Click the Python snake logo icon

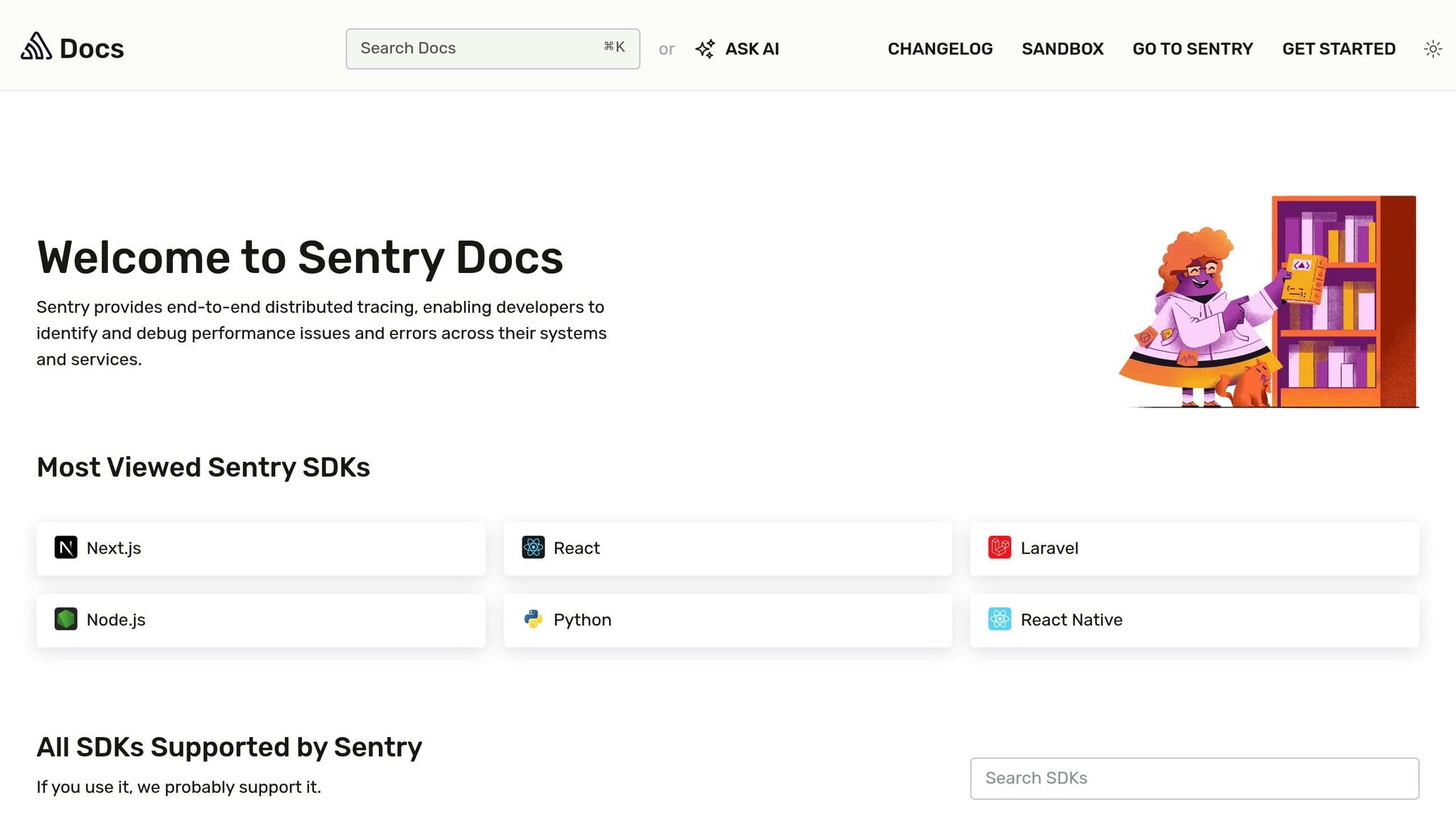pyautogui.click(x=533, y=619)
